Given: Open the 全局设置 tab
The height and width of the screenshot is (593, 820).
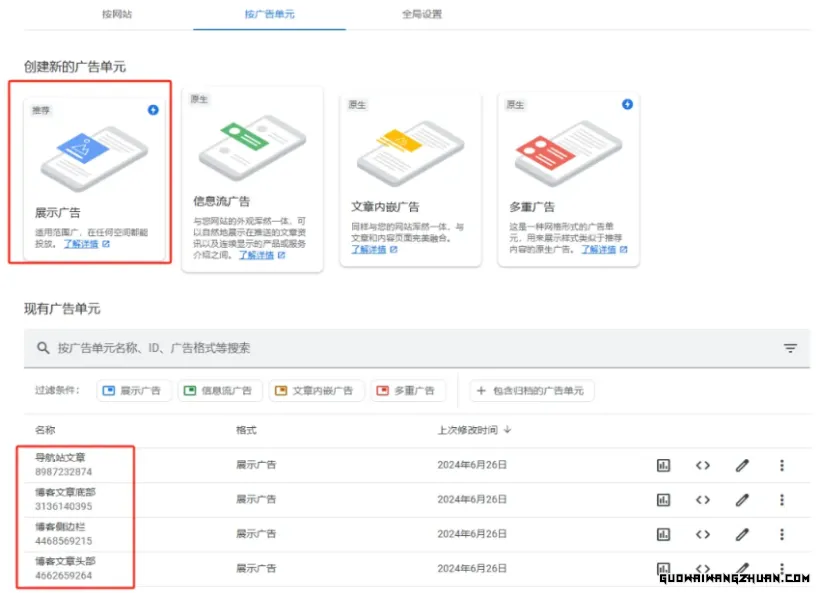Looking at the screenshot, I should tap(422, 14).
